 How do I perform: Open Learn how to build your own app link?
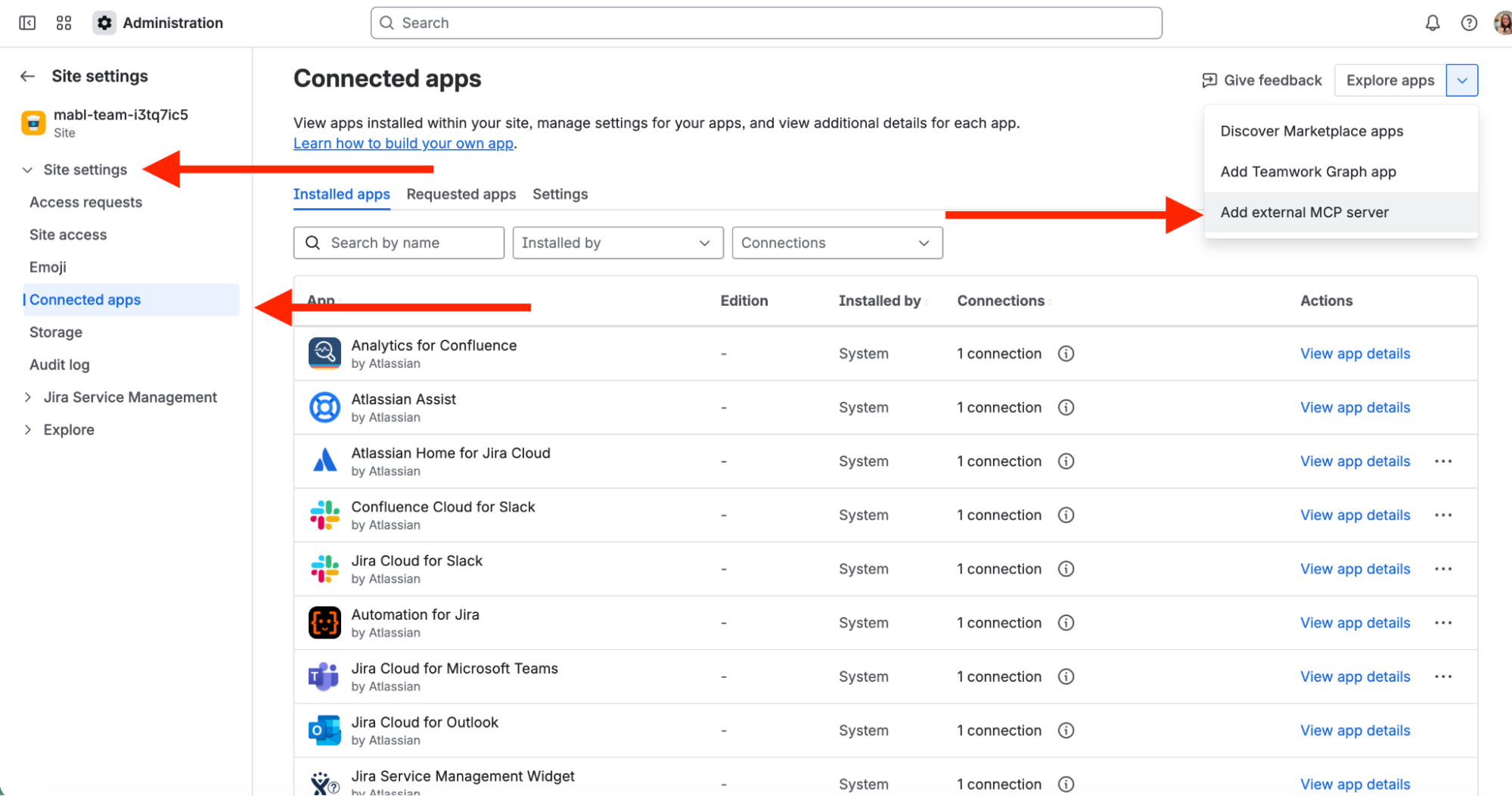(x=403, y=144)
